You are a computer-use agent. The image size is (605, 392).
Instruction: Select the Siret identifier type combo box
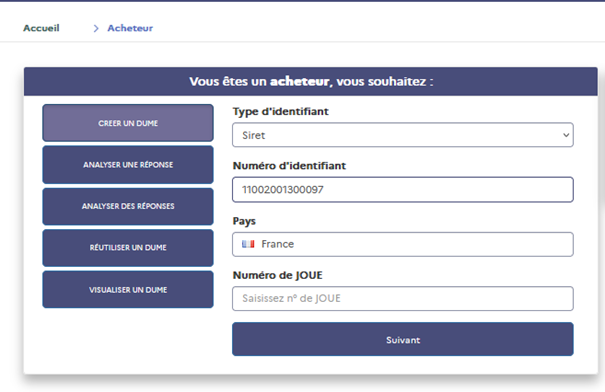pyautogui.click(x=403, y=135)
